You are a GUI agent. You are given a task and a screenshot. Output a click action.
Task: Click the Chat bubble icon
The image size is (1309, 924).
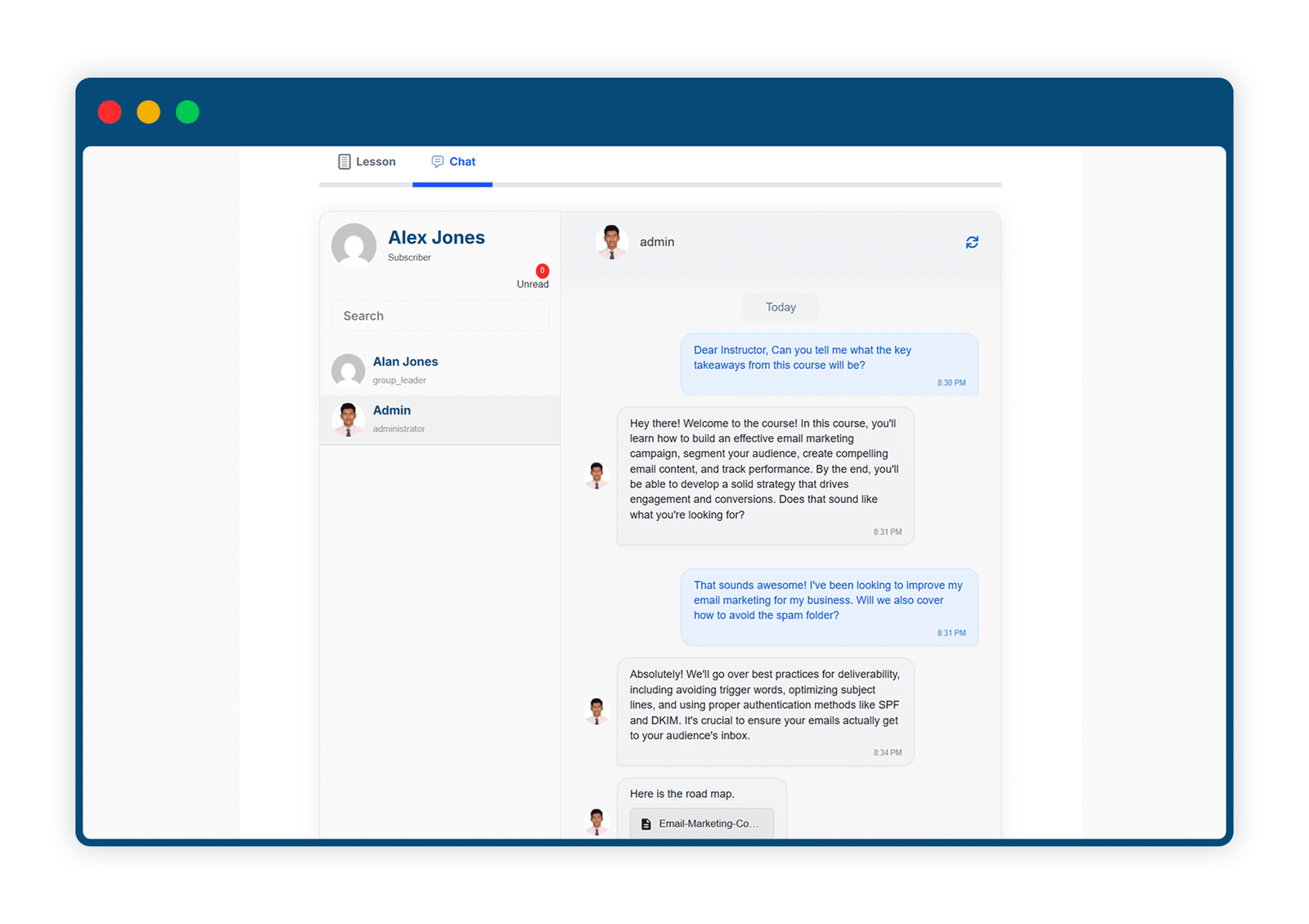[438, 162]
